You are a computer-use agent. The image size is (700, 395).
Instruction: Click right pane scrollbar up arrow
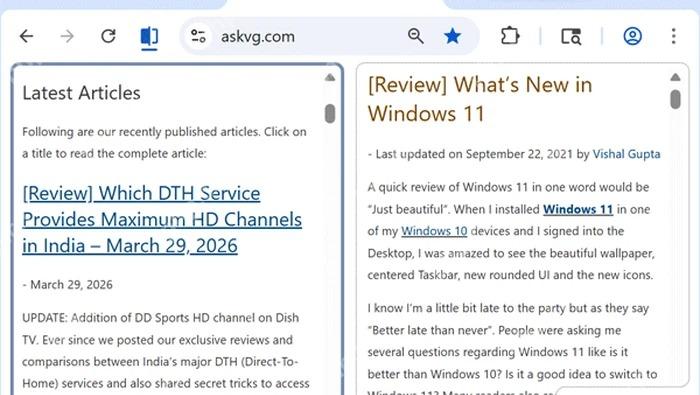pyautogui.click(x=675, y=77)
